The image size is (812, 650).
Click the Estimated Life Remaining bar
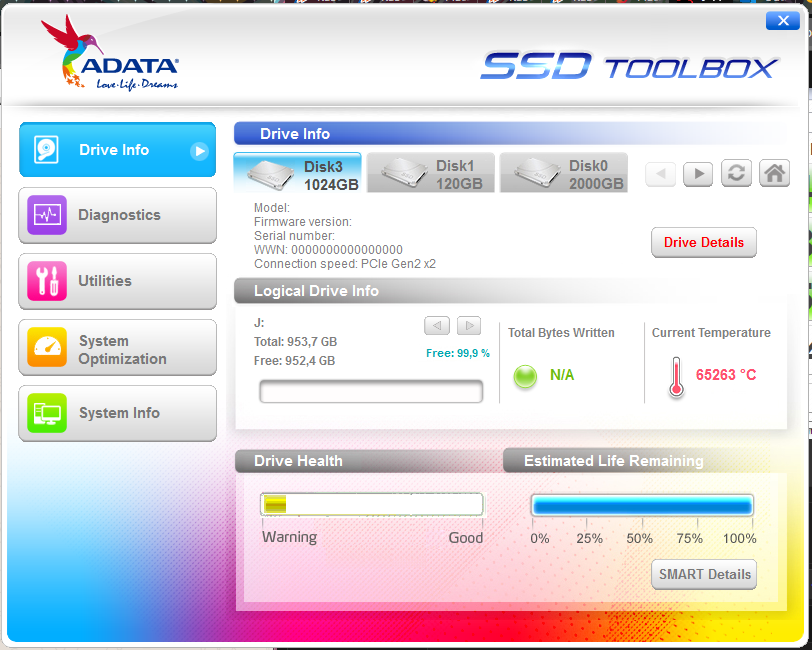[642, 506]
